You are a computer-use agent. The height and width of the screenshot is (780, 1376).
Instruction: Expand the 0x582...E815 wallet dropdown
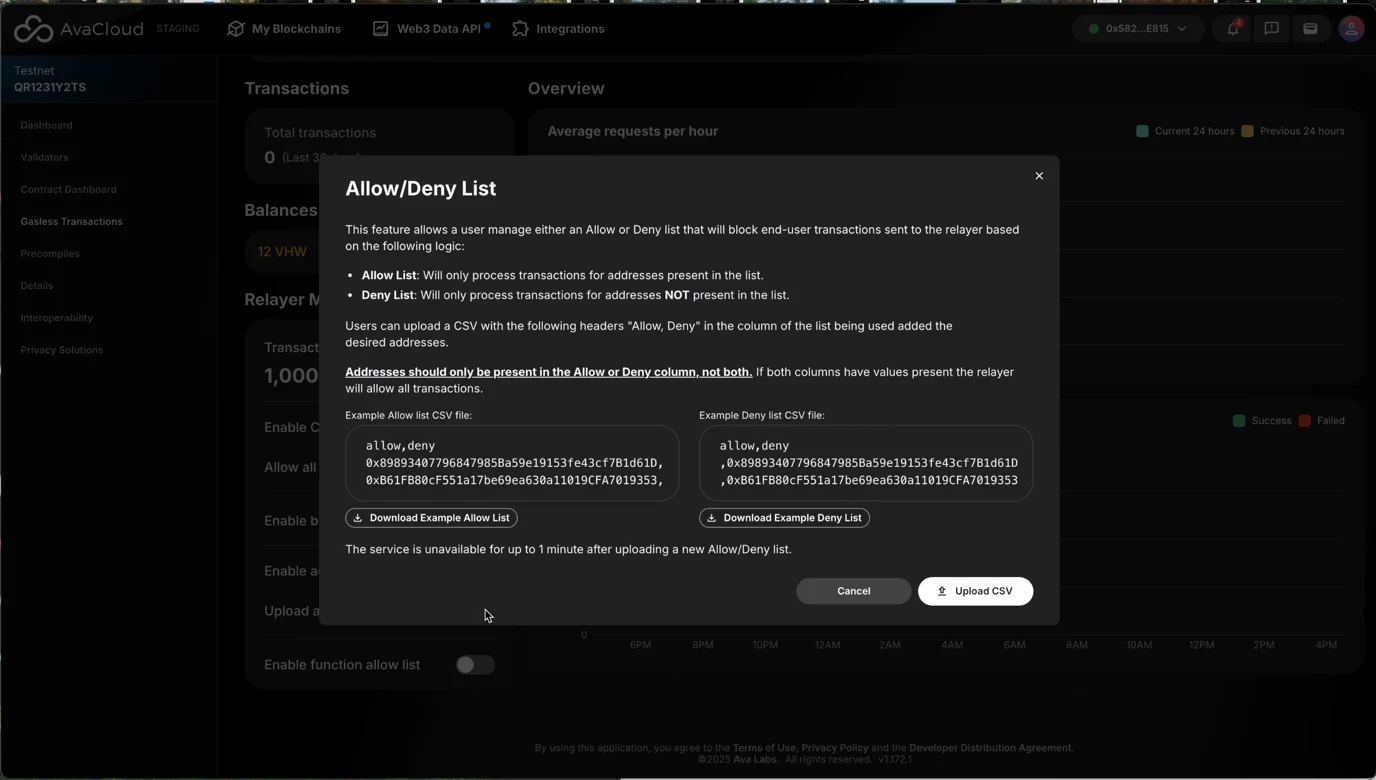tap(1137, 29)
